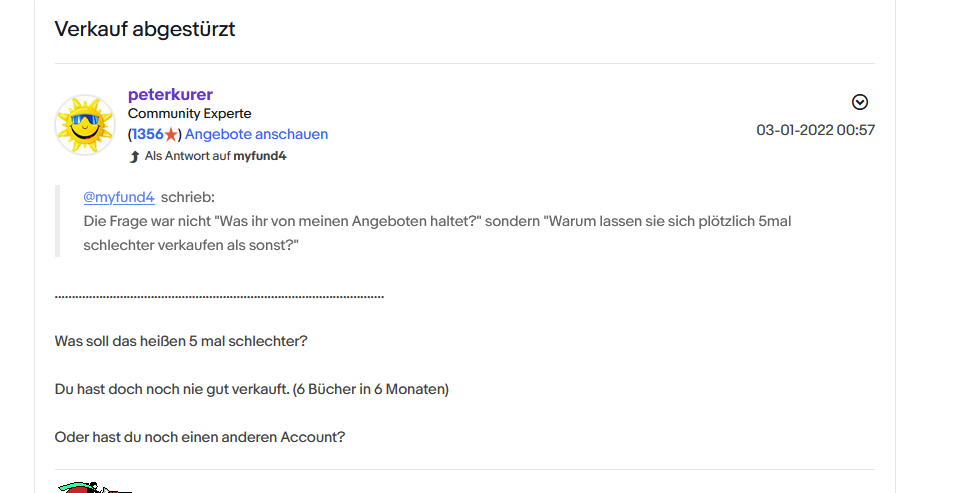963x493 pixels.
Task: Click the red feedback star icon
Action: point(171,134)
